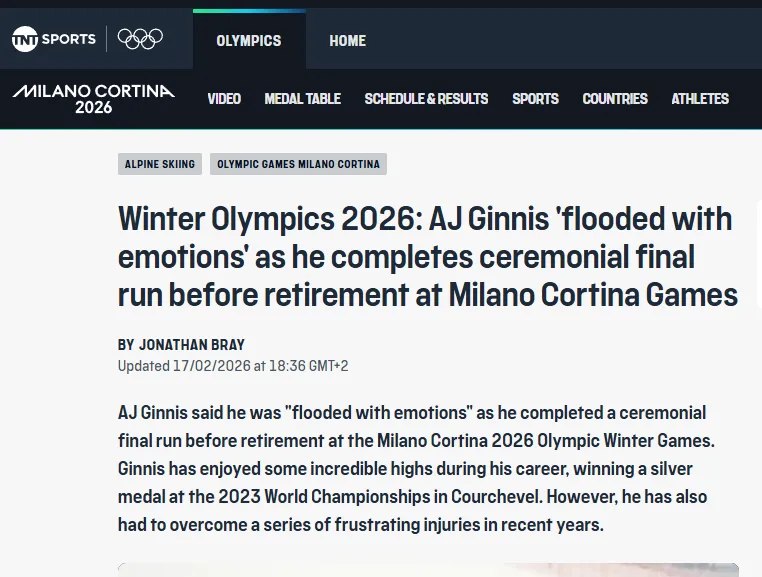Click the article's intro paragraph text
The image size is (762, 577).
[412, 469]
